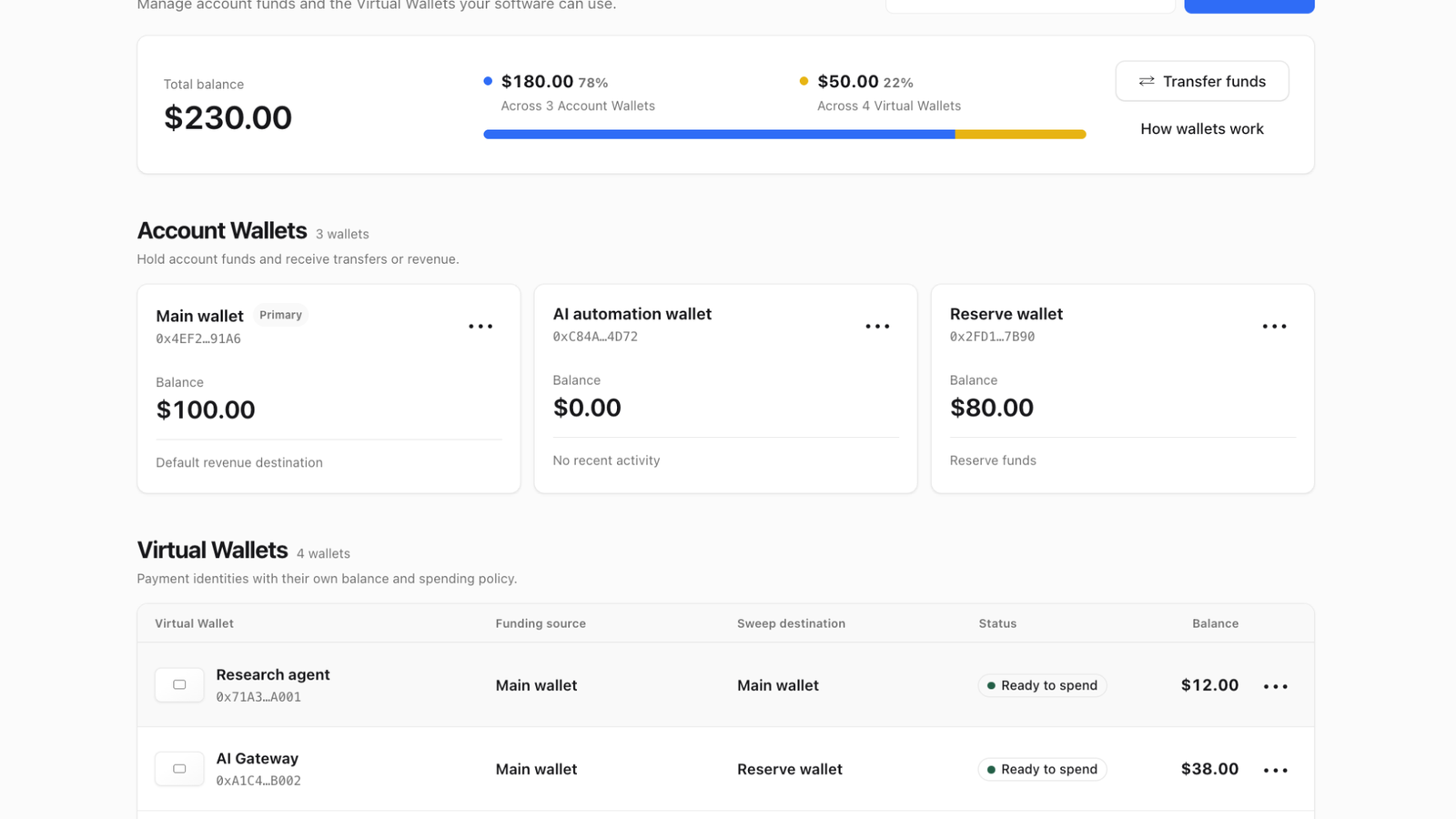Click the address 0x71A3…A001
This screenshot has height=819, width=1456.
(x=258, y=697)
